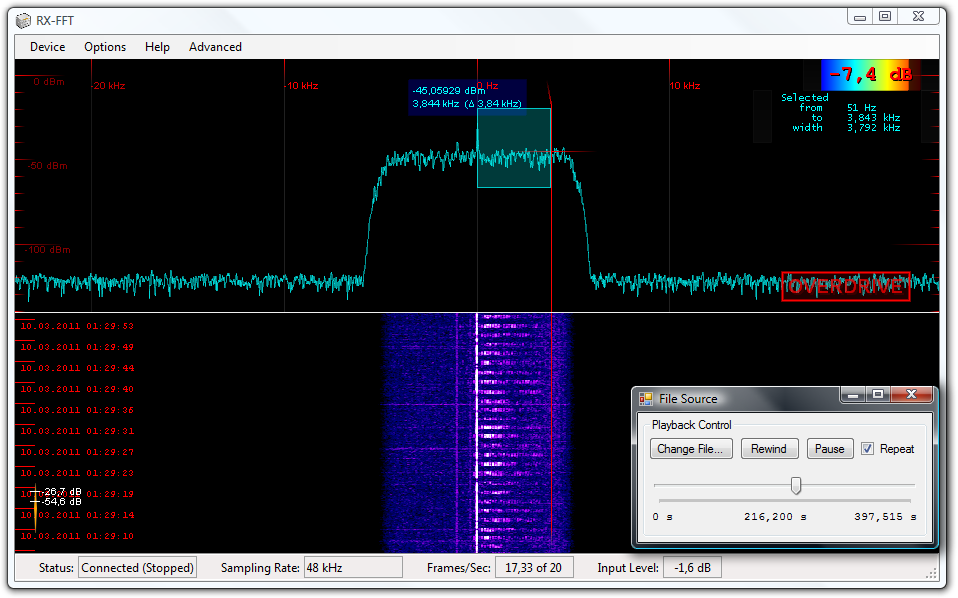Click the Input Level field showing -1,6 dB

coord(692,568)
